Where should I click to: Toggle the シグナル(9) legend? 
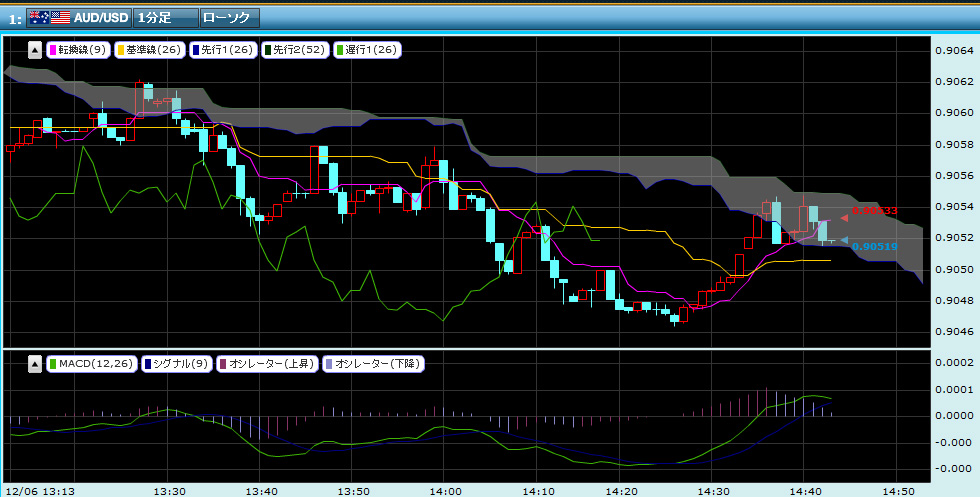(176, 364)
